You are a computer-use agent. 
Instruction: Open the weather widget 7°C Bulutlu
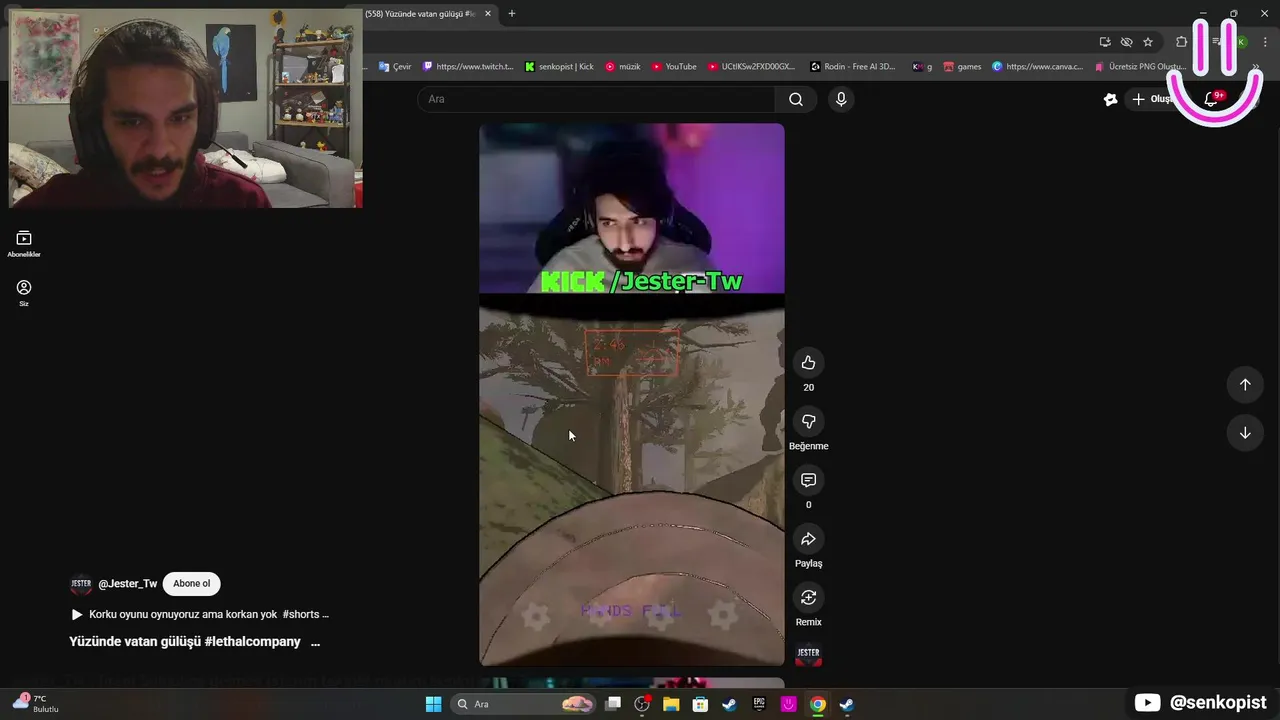(36, 703)
